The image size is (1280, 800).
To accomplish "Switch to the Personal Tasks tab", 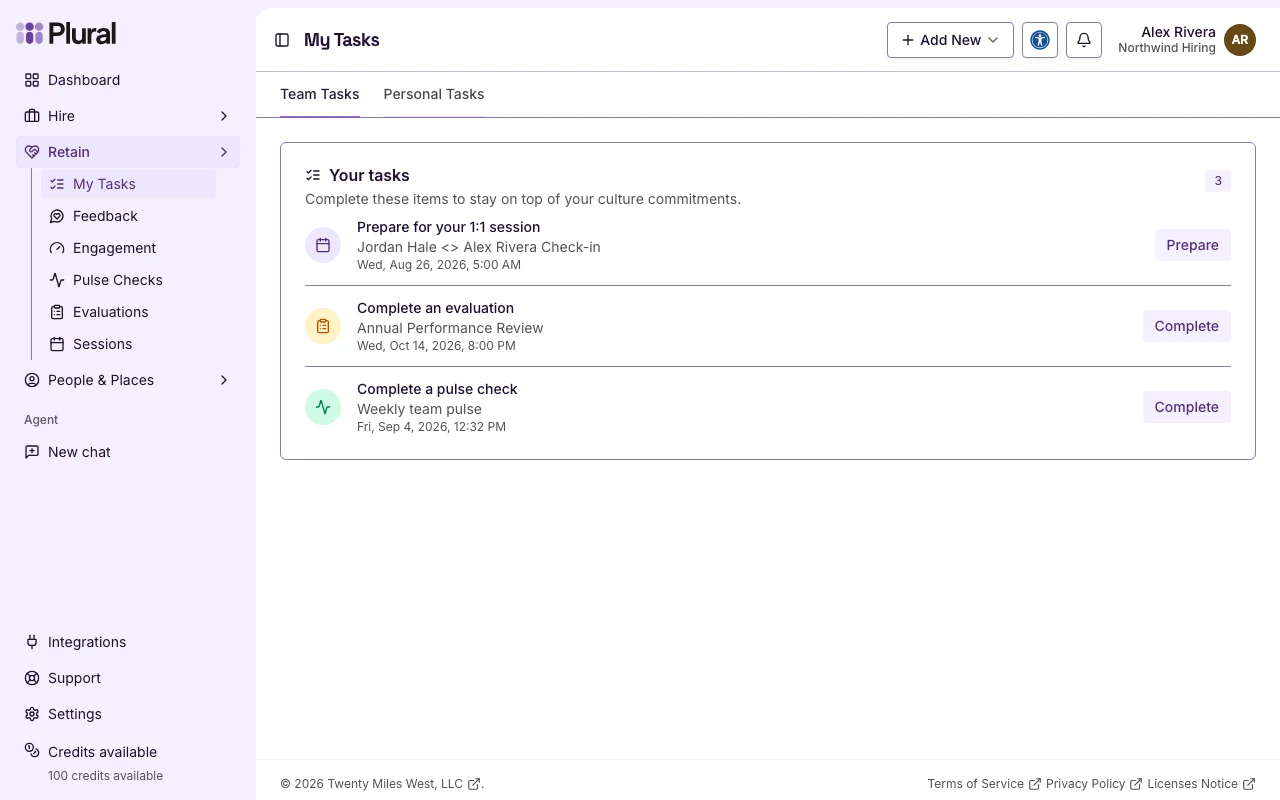I will click(434, 94).
